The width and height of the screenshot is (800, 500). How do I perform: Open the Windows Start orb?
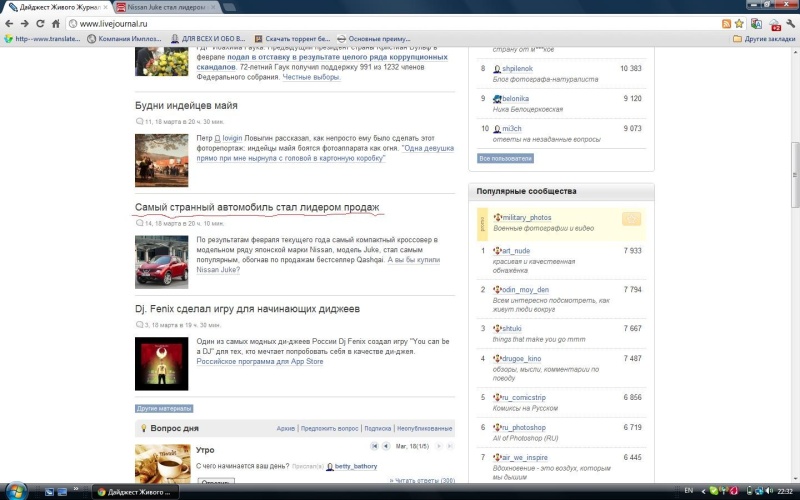16,491
